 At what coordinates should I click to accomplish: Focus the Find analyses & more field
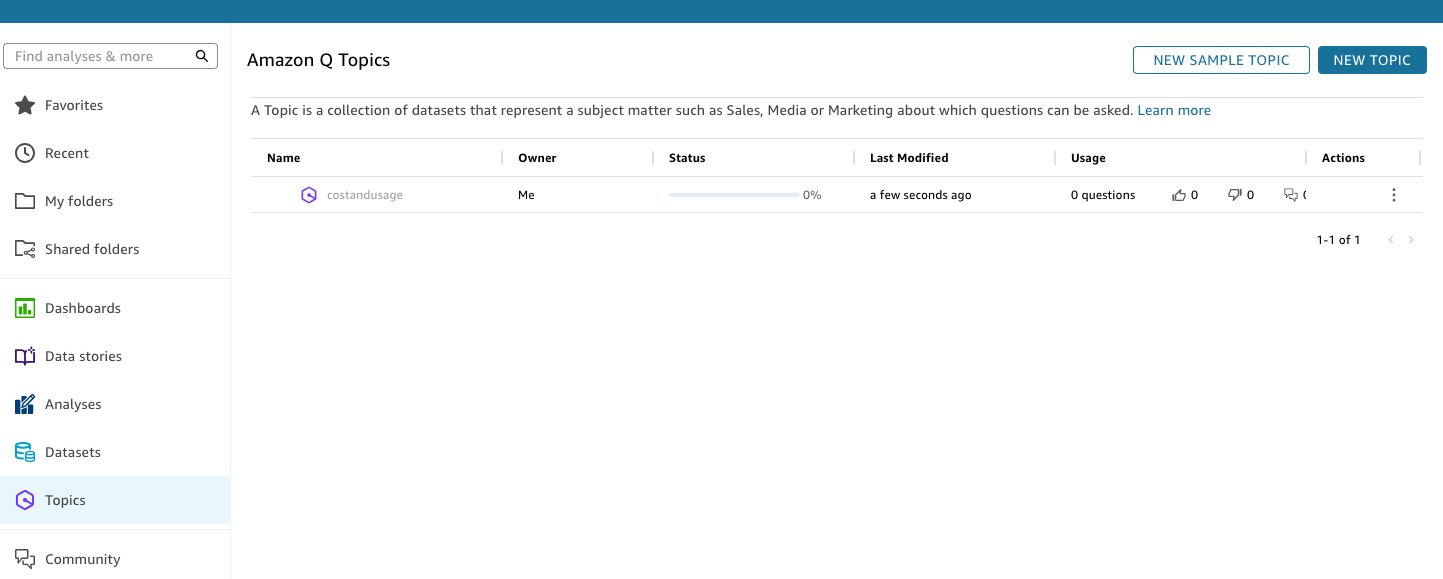[111, 56]
